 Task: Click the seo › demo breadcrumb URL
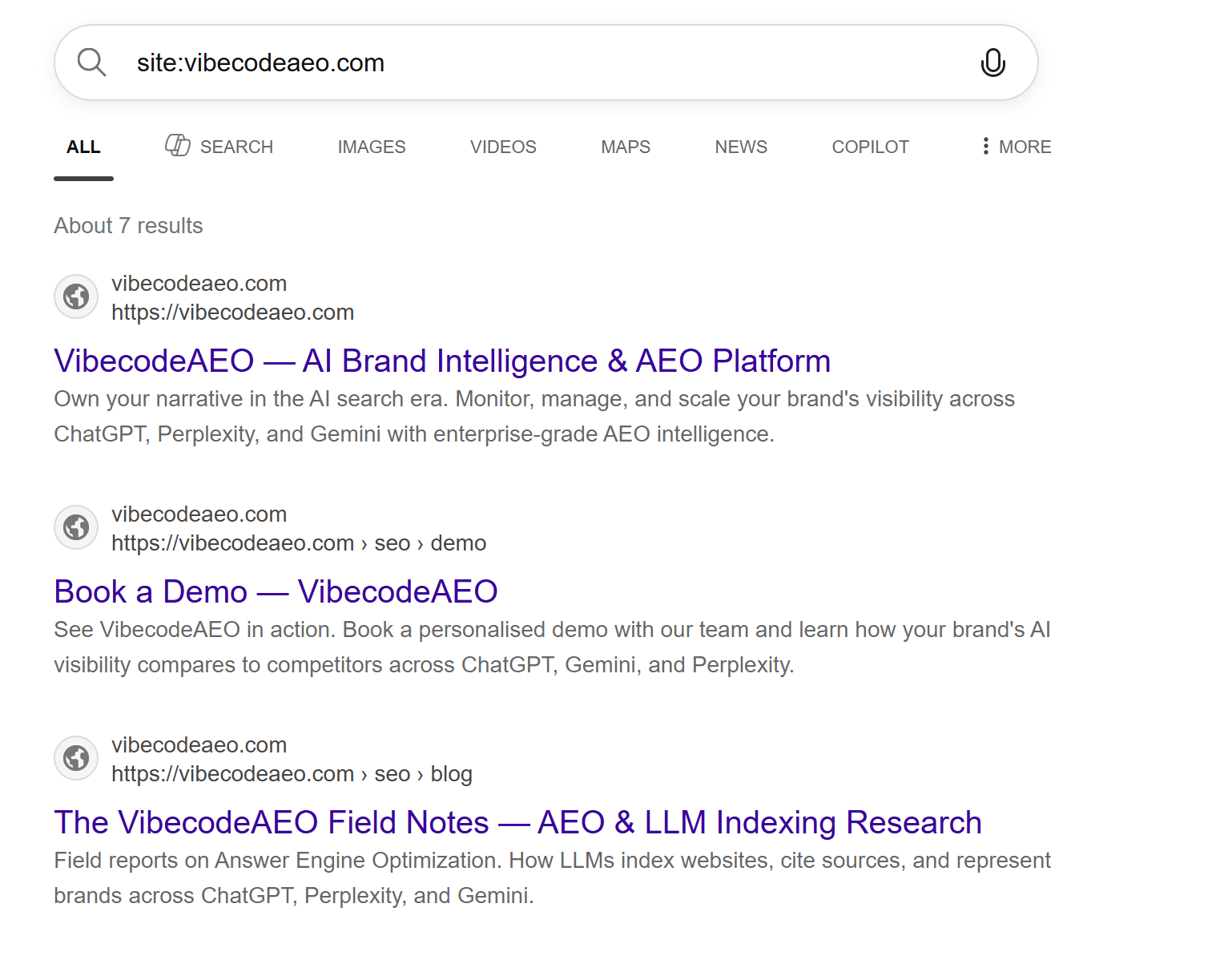(x=299, y=543)
